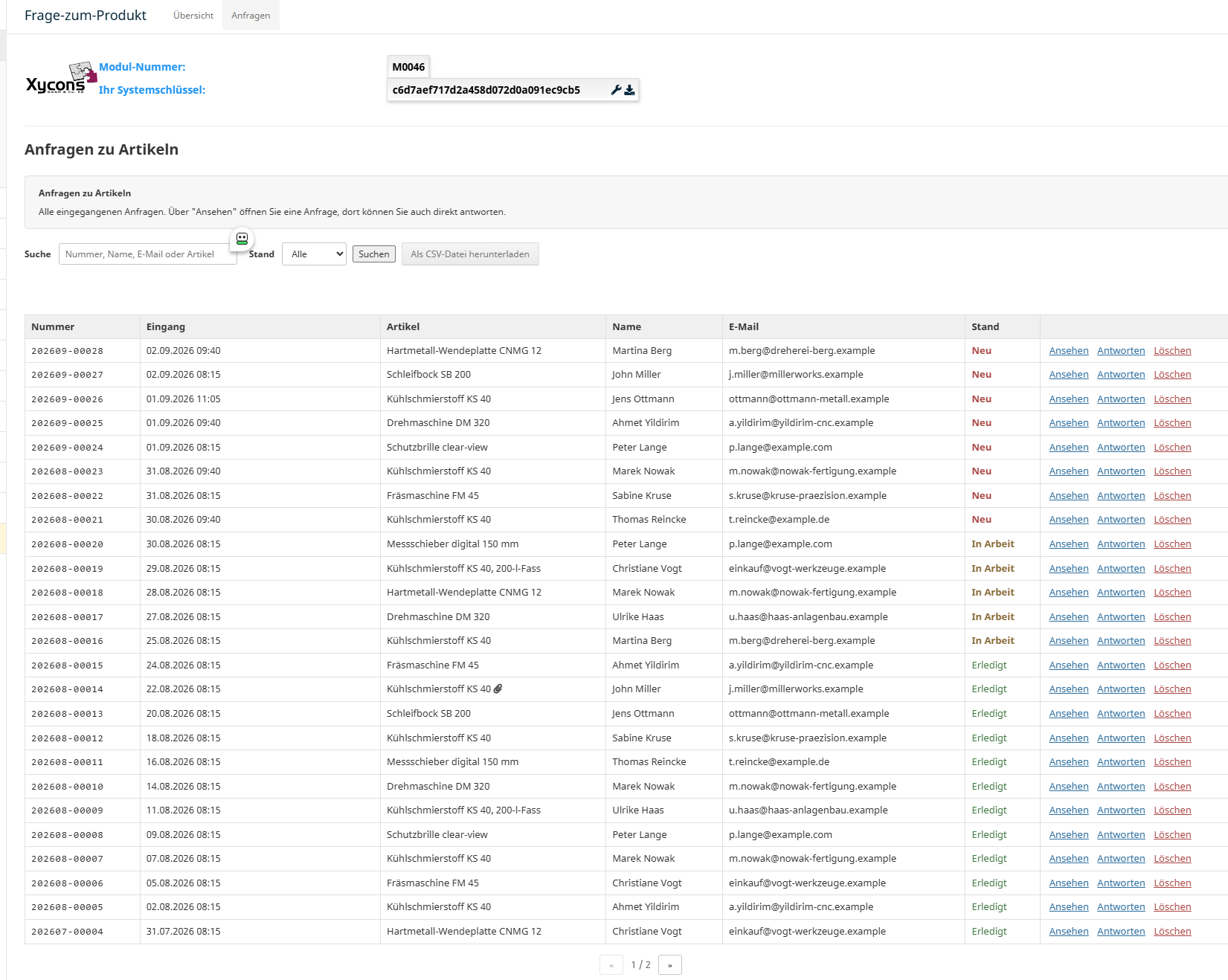This screenshot has width=1228, height=980.
Task: Click the wrench icon beside the system key
Action: point(616,90)
